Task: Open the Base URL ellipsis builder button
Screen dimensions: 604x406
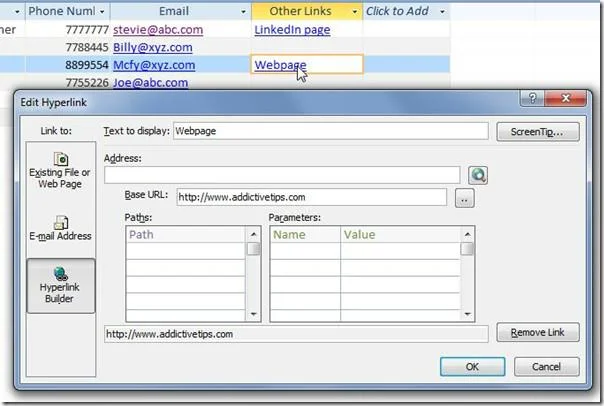Action: click(465, 198)
